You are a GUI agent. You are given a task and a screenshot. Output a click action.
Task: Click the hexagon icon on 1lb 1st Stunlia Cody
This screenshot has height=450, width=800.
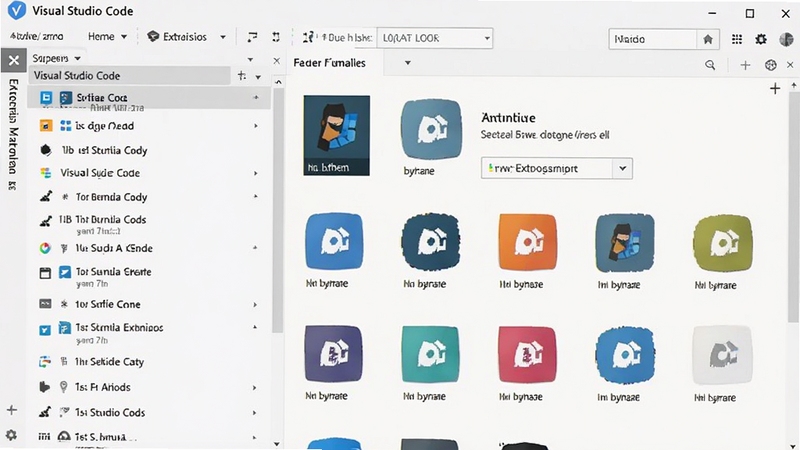pos(45,150)
